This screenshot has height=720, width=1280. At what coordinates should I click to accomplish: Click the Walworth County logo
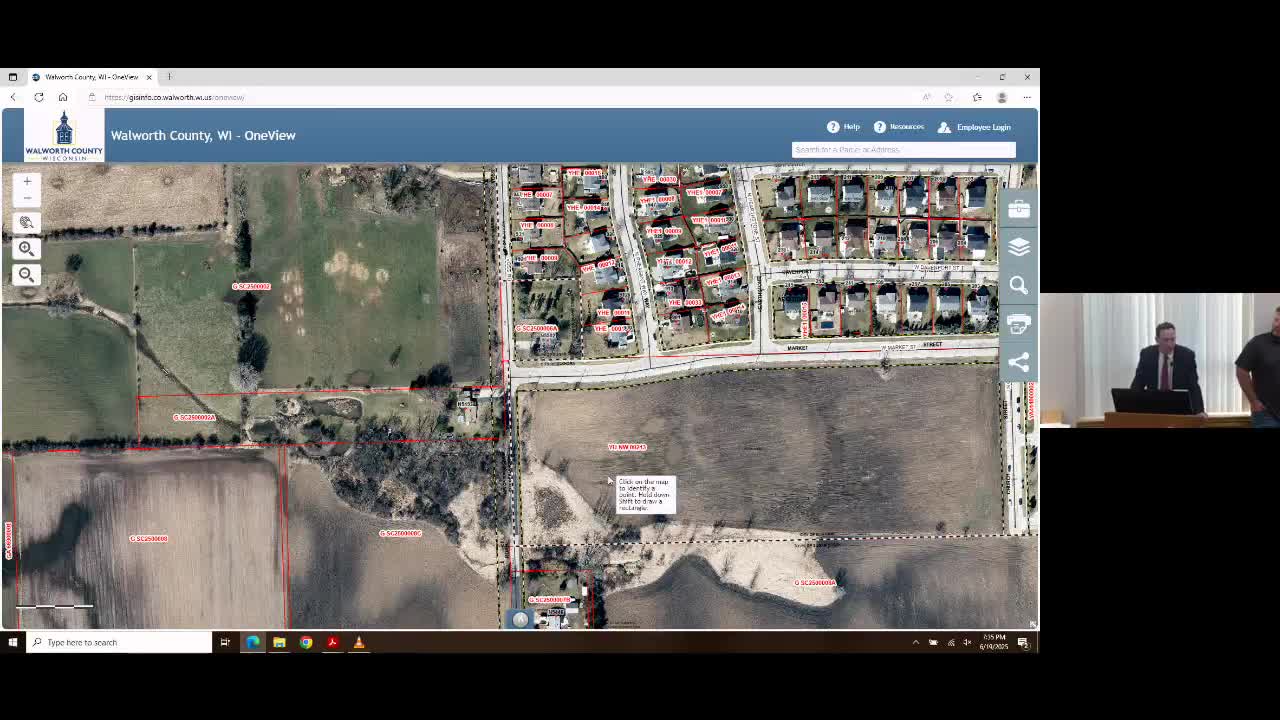coord(64,135)
